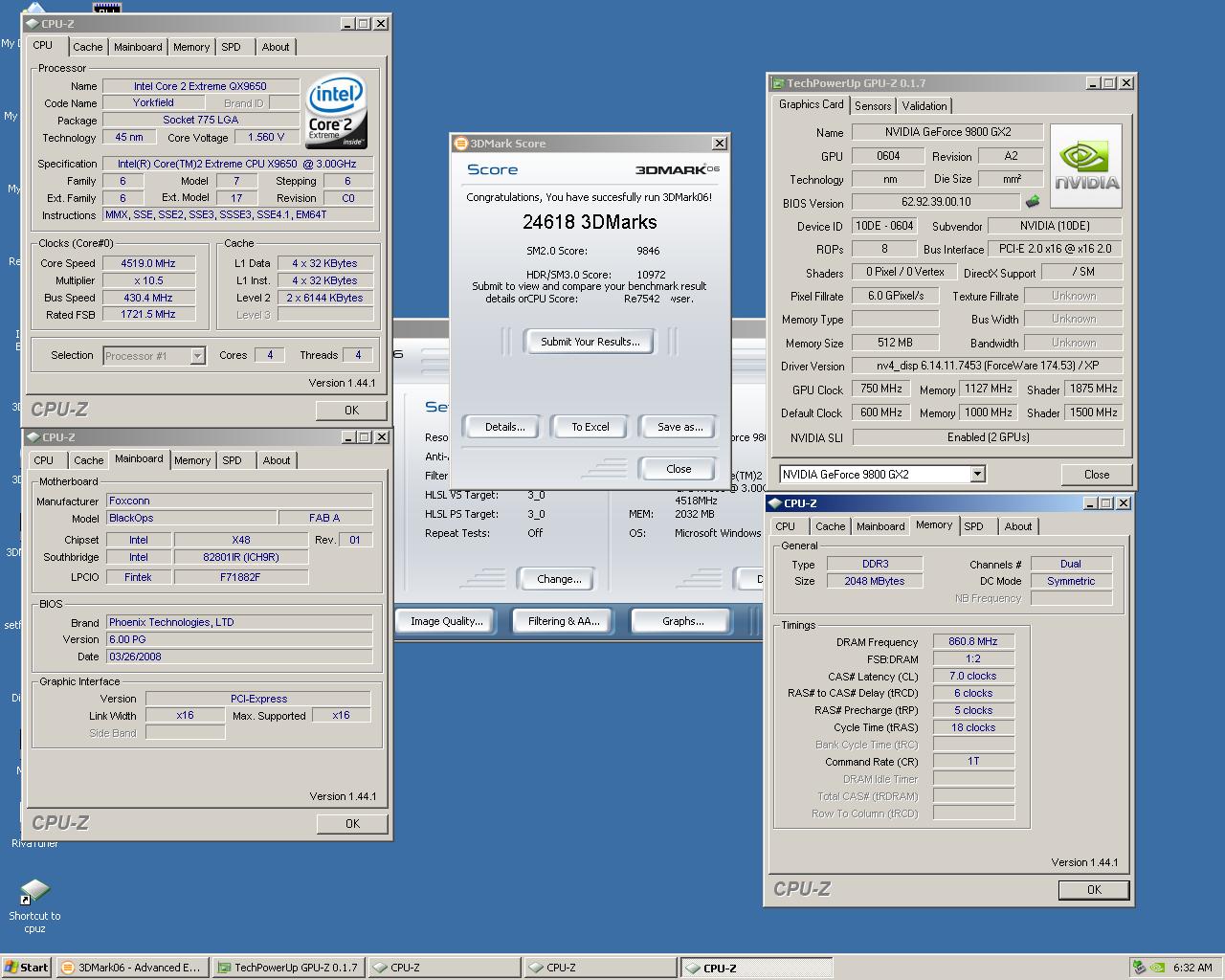Viewport: 1225px width, 980px height.
Task: Export score with To Excel button
Action: click(x=590, y=427)
